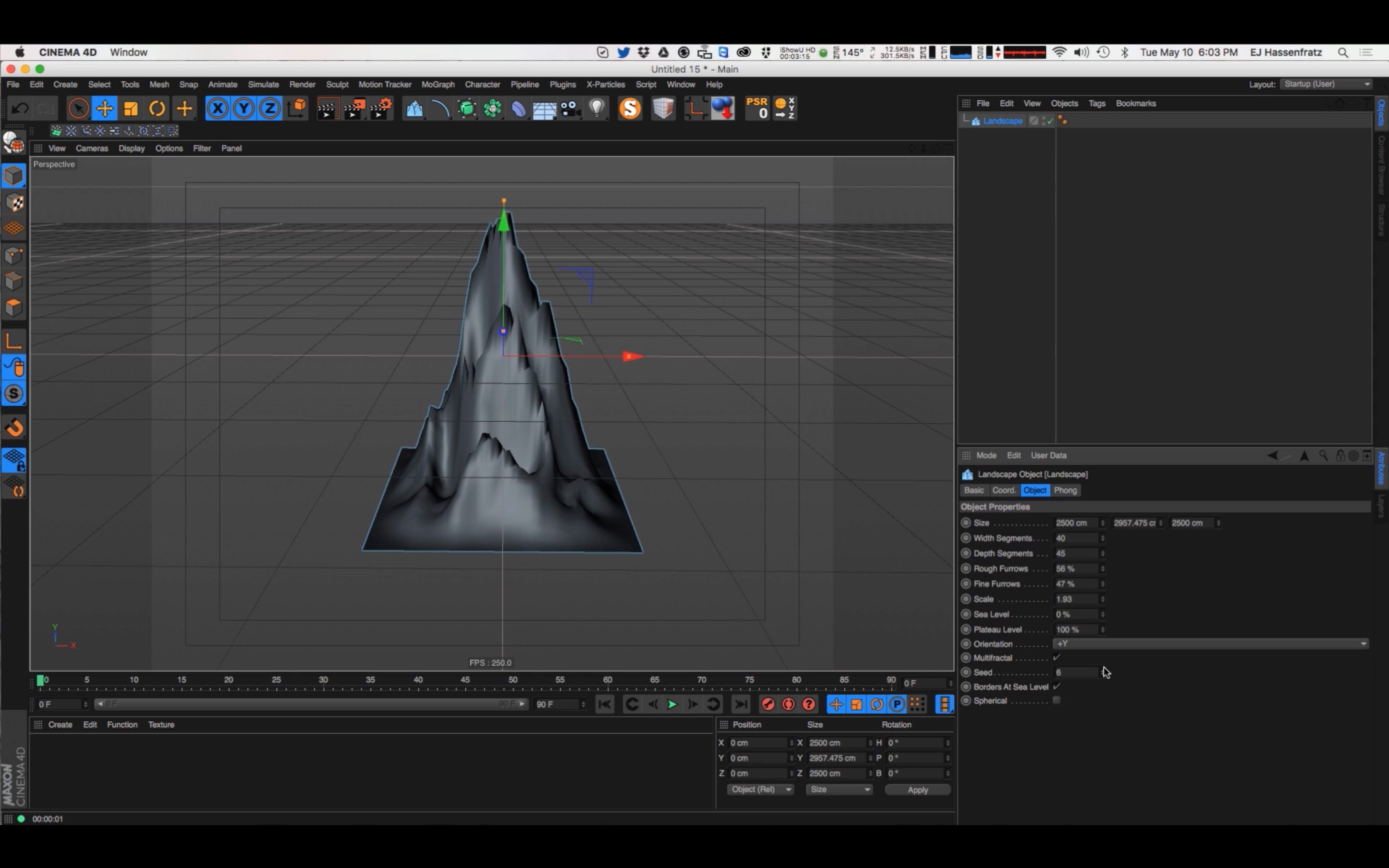The height and width of the screenshot is (868, 1389).
Task: Click the Wi-Fi menu bar icon
Action: pos(1060,52)
